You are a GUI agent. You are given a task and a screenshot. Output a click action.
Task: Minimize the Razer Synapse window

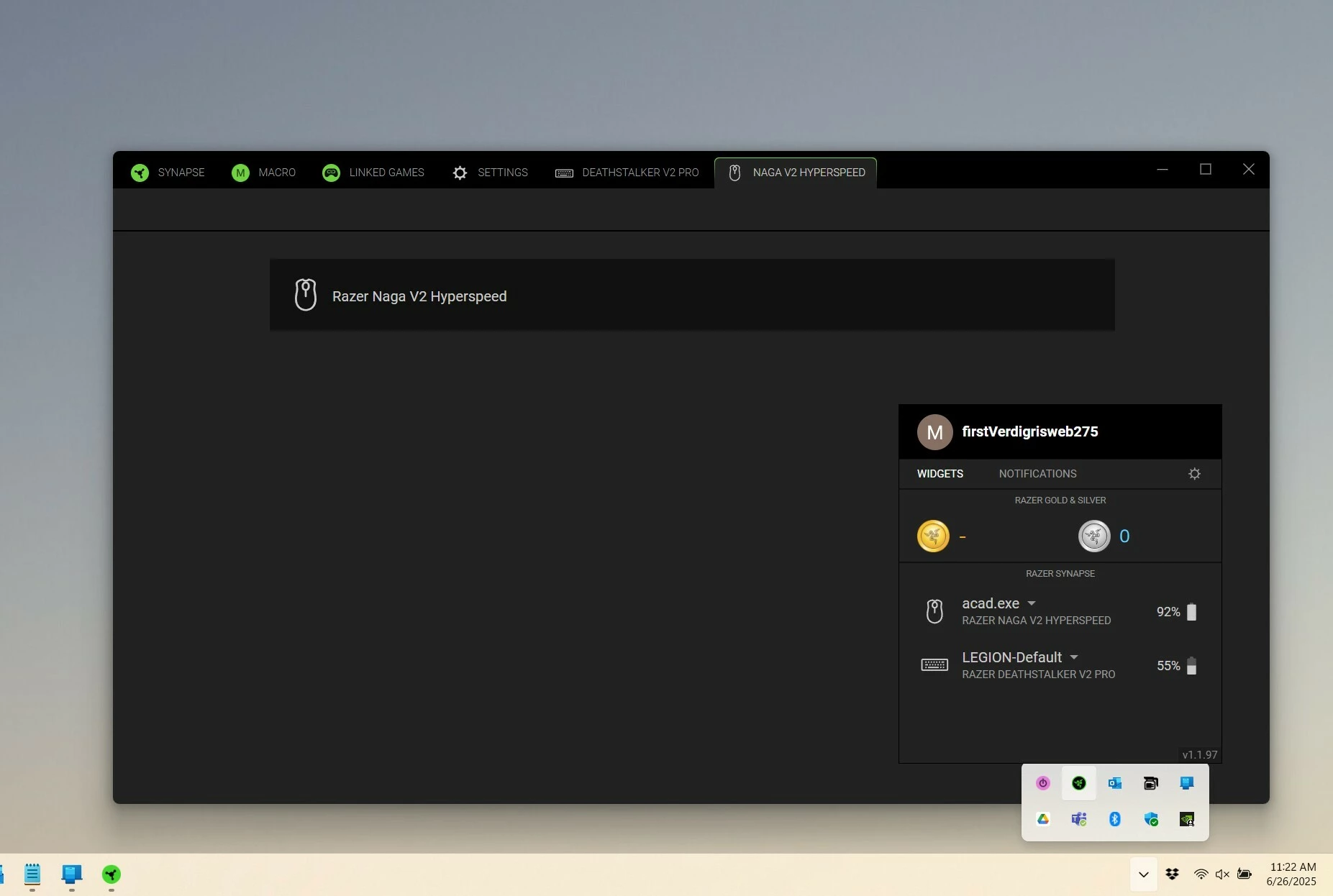[1163, 170]
